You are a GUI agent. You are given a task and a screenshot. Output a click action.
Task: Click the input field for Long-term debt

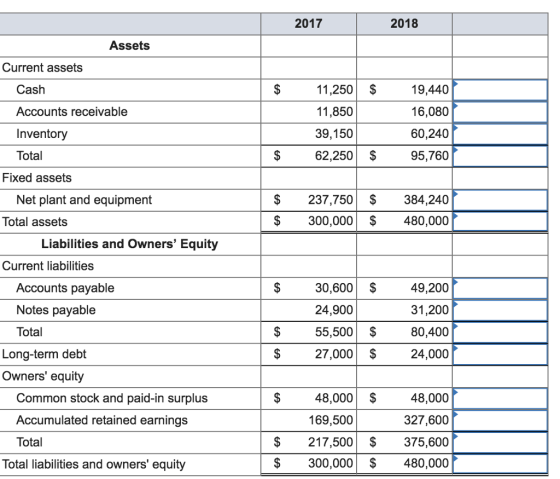(500, 354)
